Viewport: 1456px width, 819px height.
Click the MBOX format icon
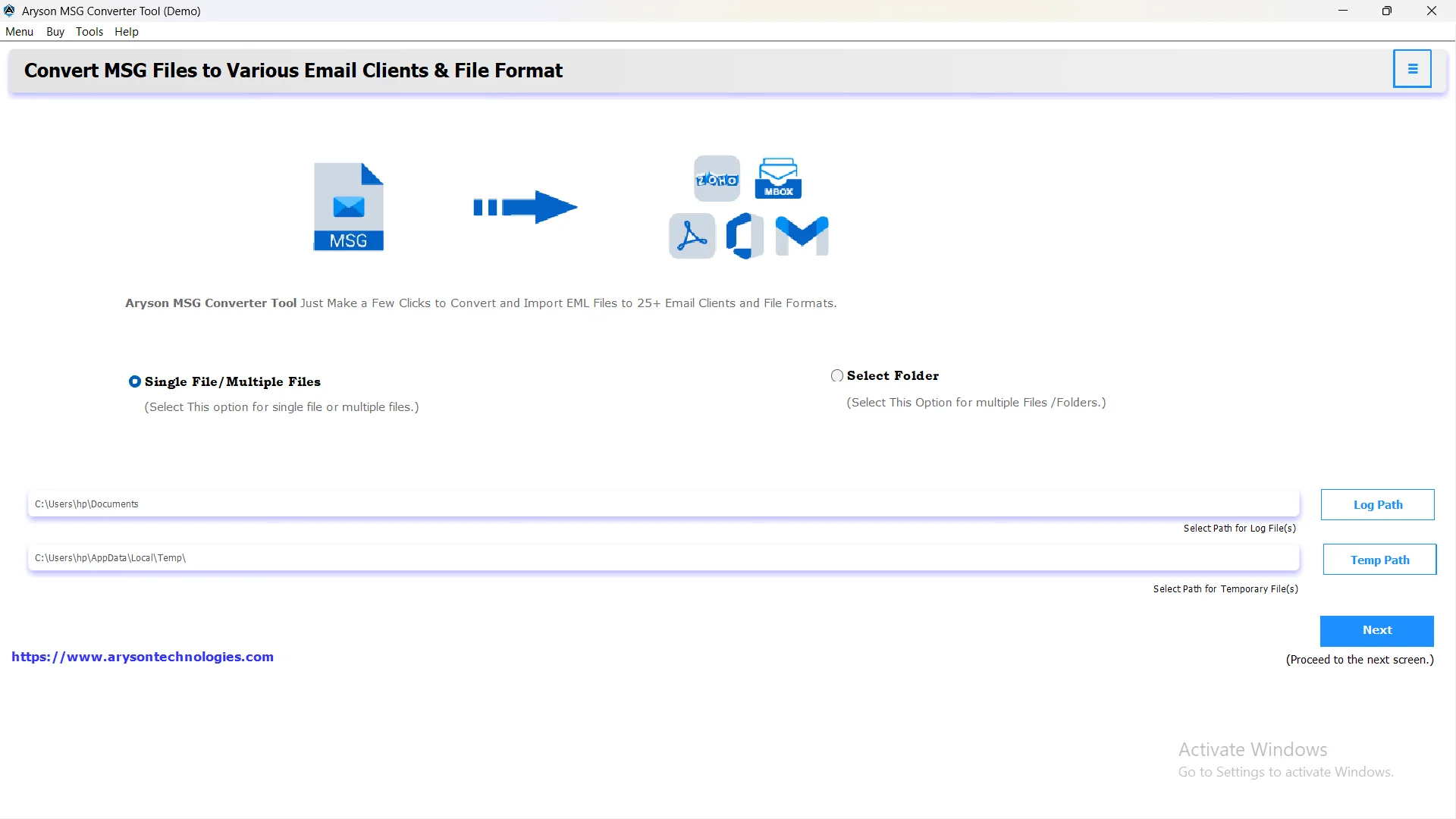point(779,178)
